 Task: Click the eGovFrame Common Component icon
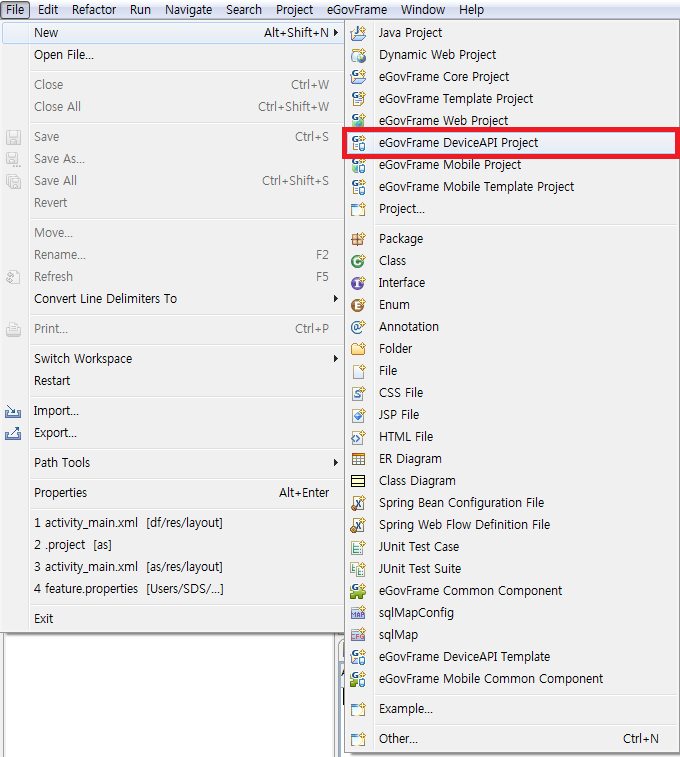point(359,591)
